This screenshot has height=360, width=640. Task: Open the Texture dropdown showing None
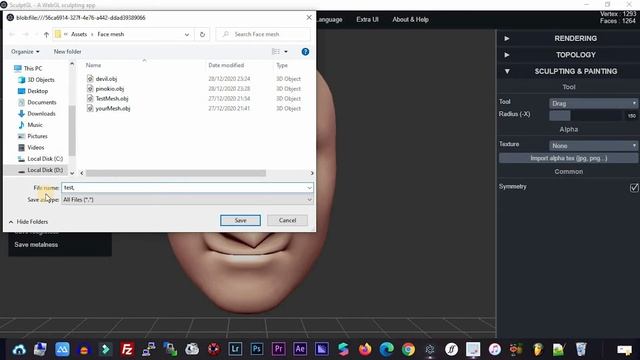(593, 146)
